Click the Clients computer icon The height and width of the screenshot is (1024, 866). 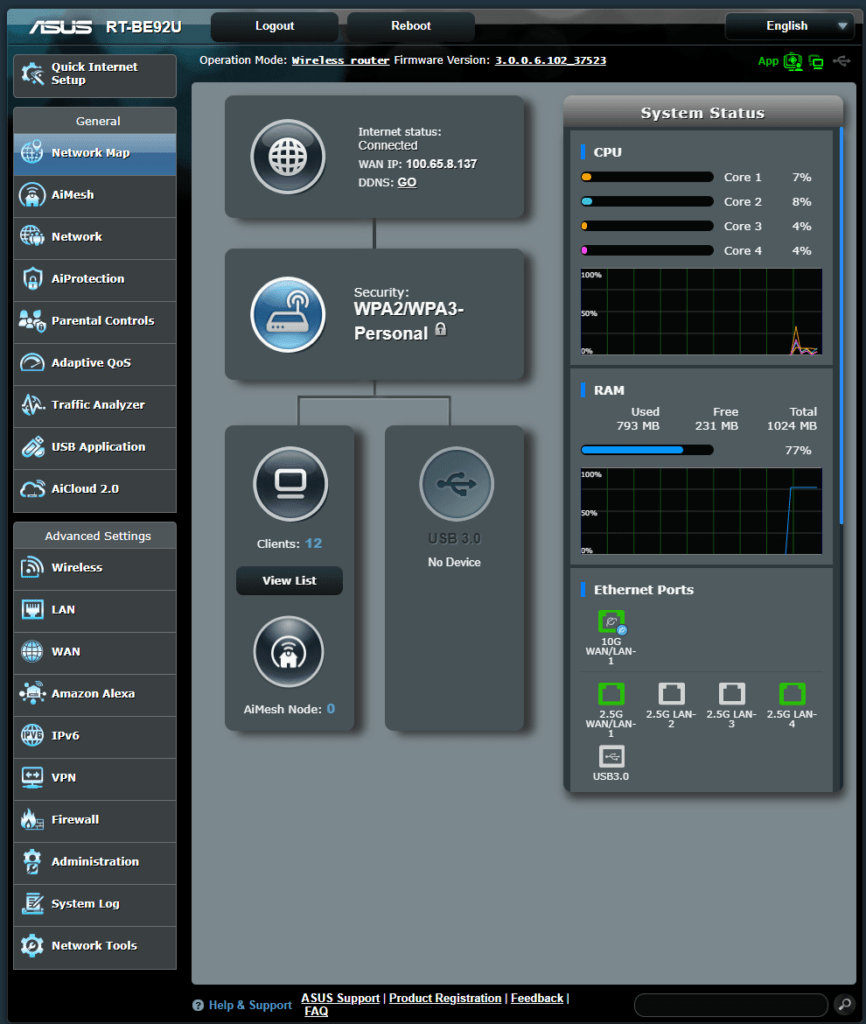(291, 484)
